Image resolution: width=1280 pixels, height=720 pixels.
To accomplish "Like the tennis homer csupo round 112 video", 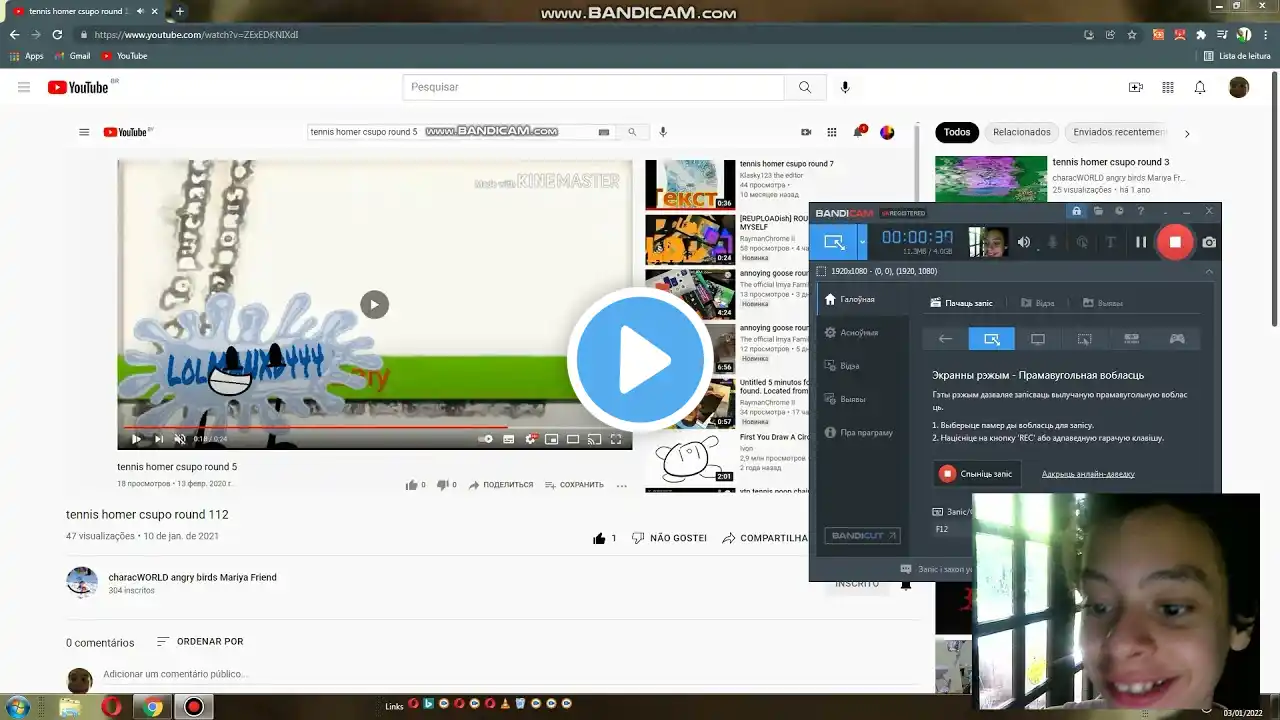I will (x=605, y=538).
